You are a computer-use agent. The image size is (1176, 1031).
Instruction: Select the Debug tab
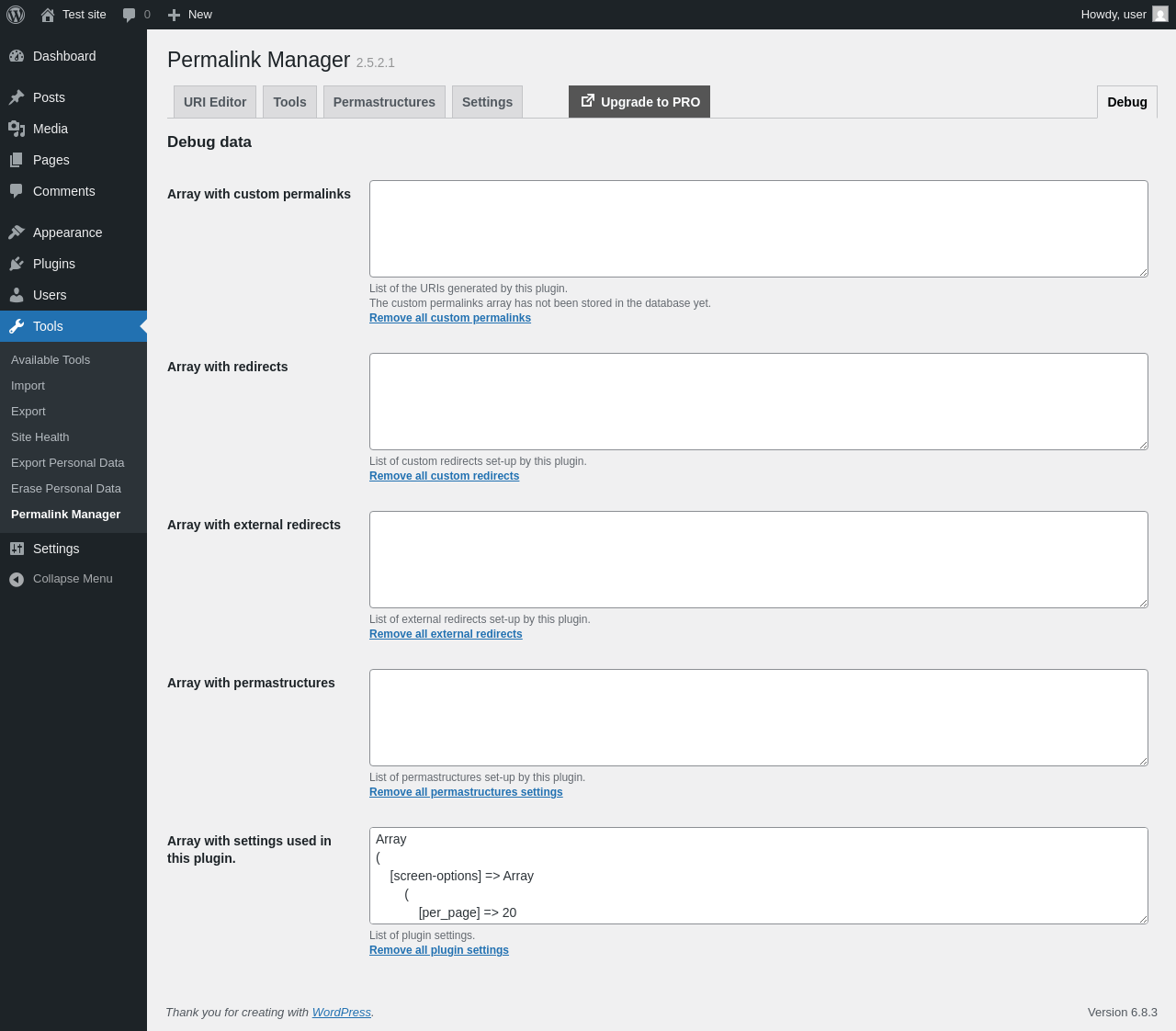pyautogui.click(x=1126, y=102)
